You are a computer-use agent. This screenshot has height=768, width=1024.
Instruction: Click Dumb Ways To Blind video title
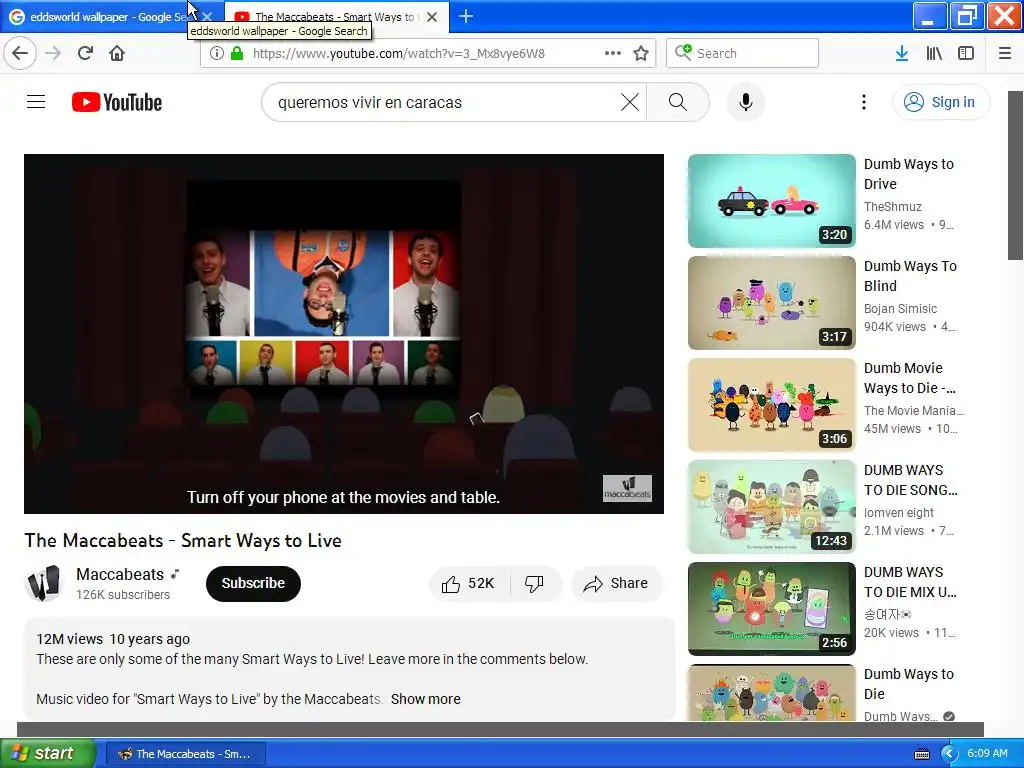coord(910,276)
